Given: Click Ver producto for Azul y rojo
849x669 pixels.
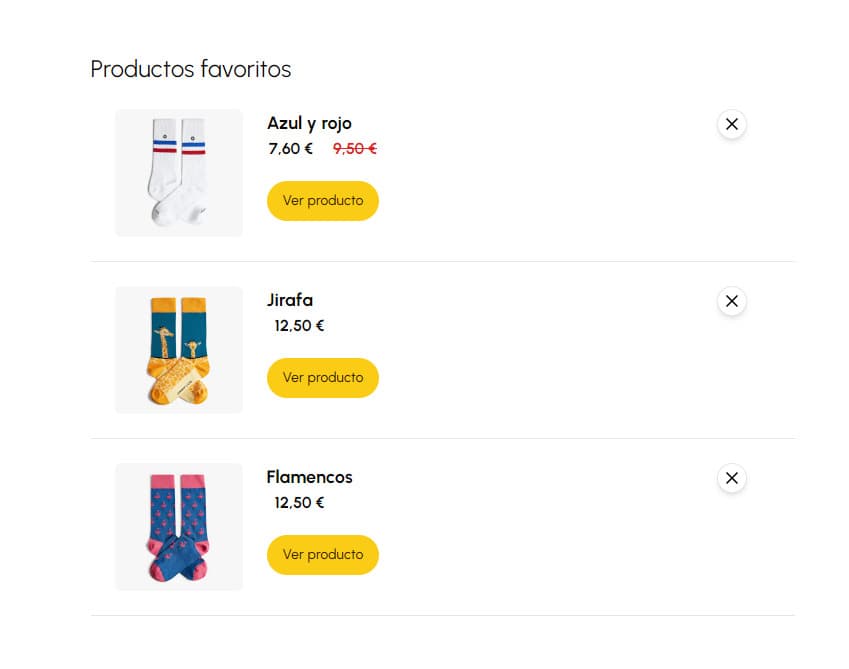Looking at the screenshot, I should 322,201.
